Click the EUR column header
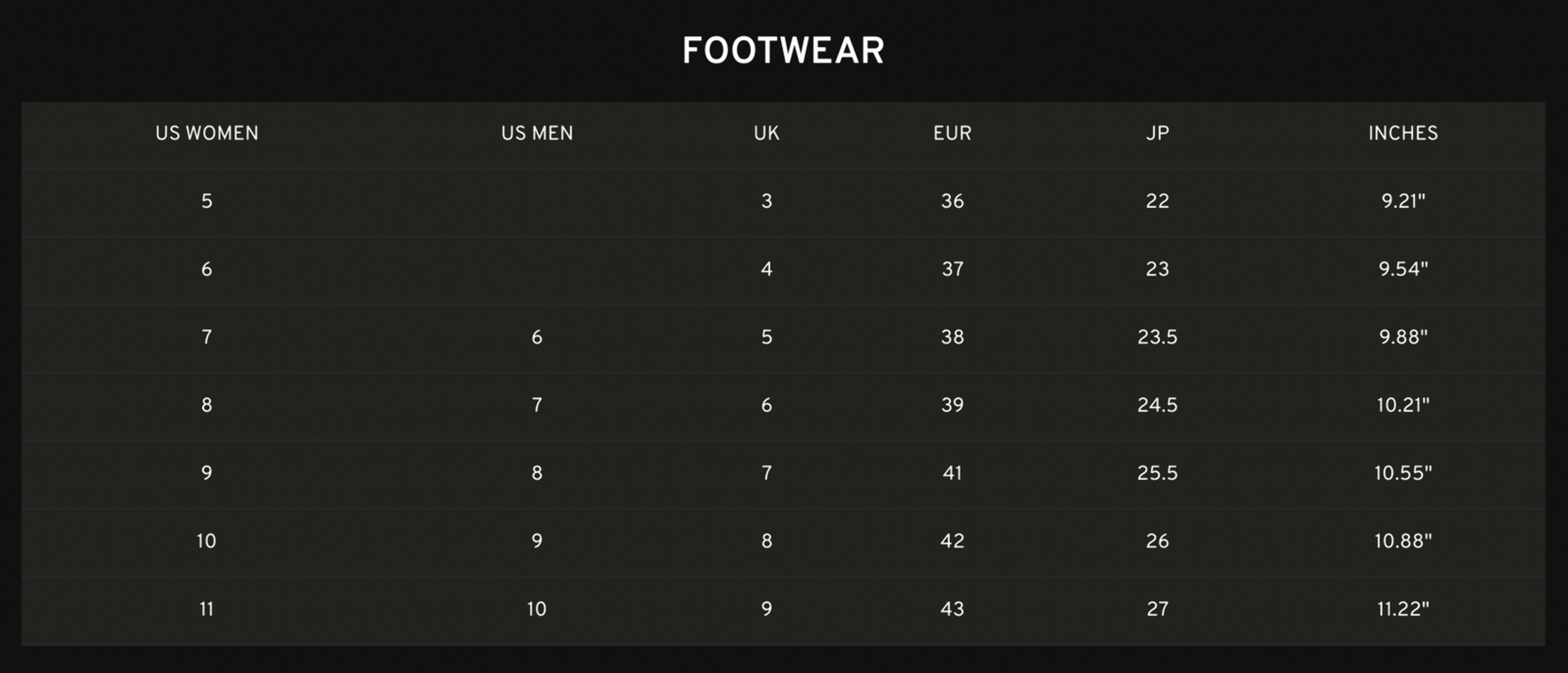Screen dimensions: 1568x673 pos(953,133)
